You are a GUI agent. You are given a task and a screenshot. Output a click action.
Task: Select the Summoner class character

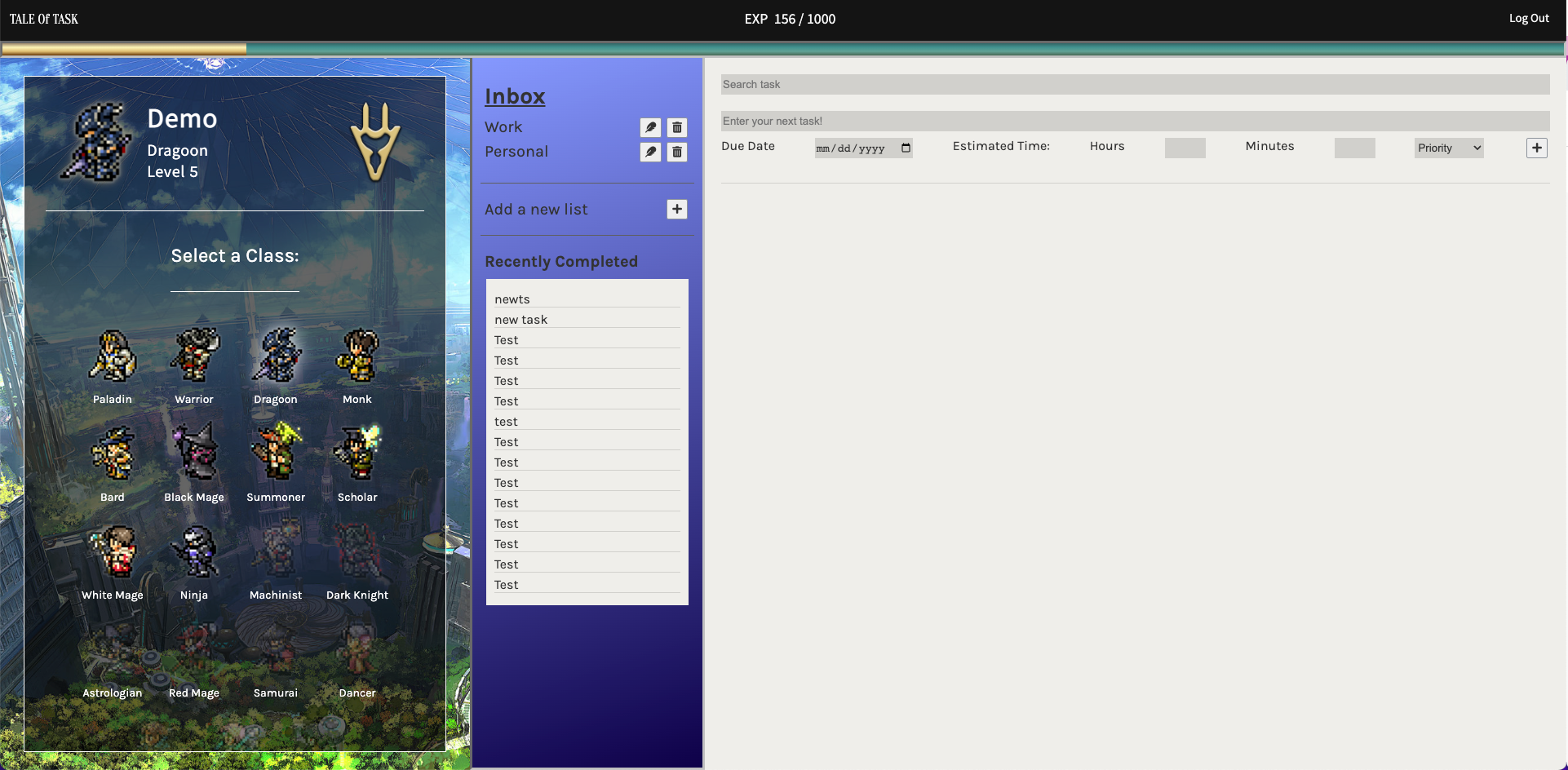point(276,453)
